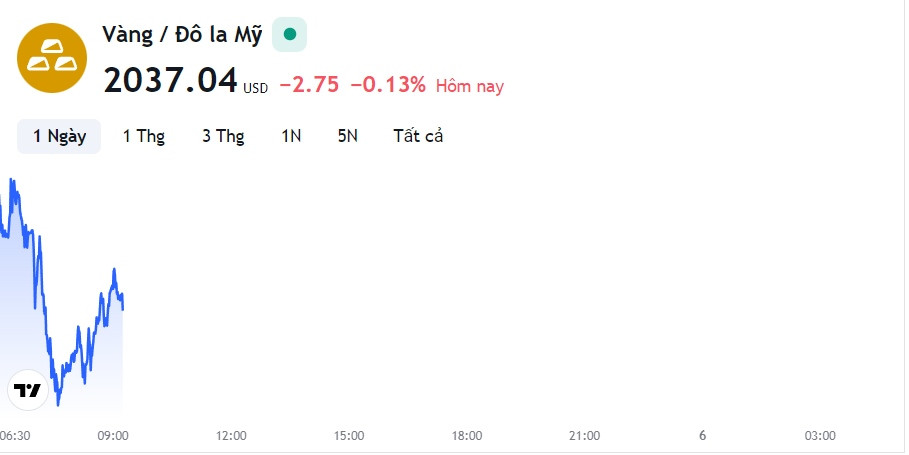Screen dimensions: 909x455
Task: Open the TradingView logo badge
Action: pyautogui.click(x=27, y=390)
